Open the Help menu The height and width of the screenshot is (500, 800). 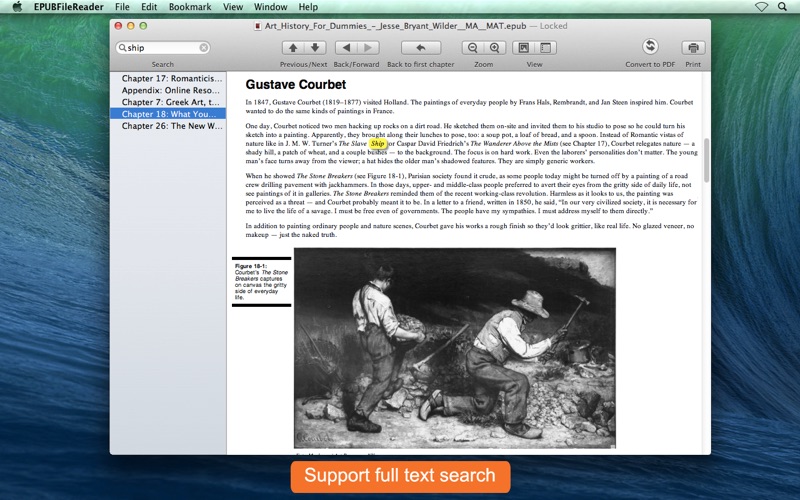(308, 7)
